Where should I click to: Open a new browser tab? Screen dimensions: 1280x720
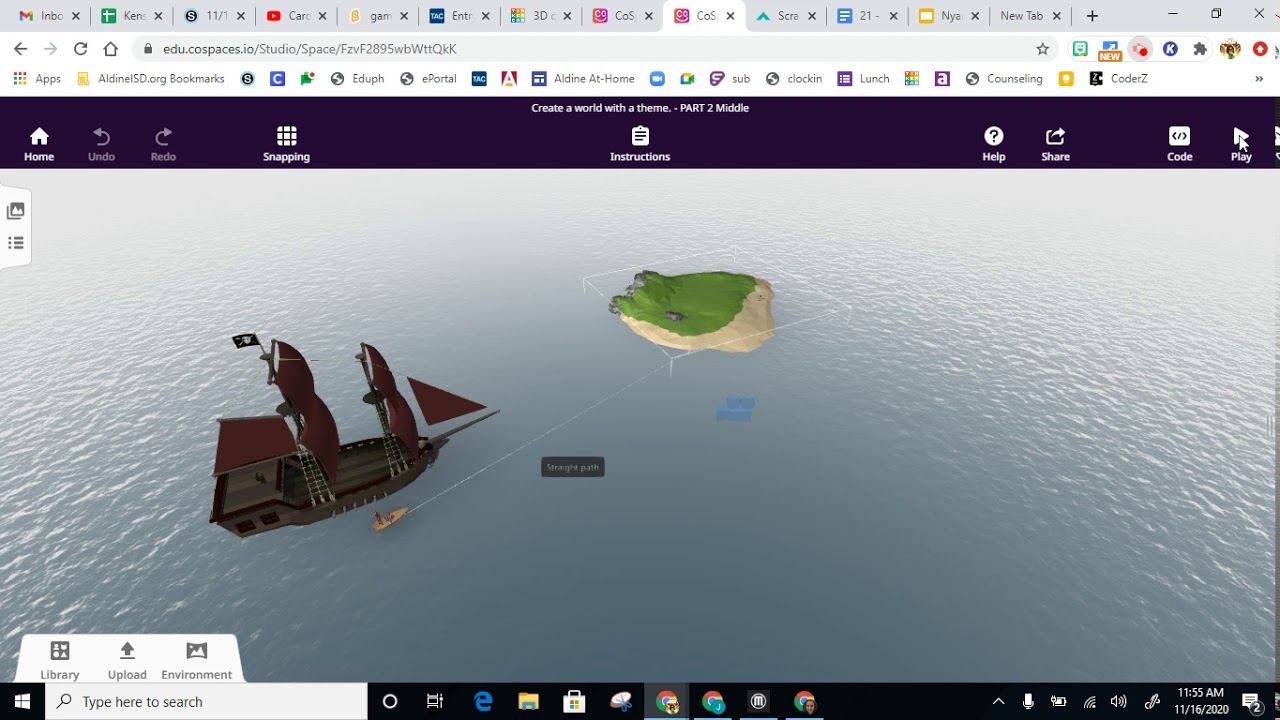point(1092,16)
